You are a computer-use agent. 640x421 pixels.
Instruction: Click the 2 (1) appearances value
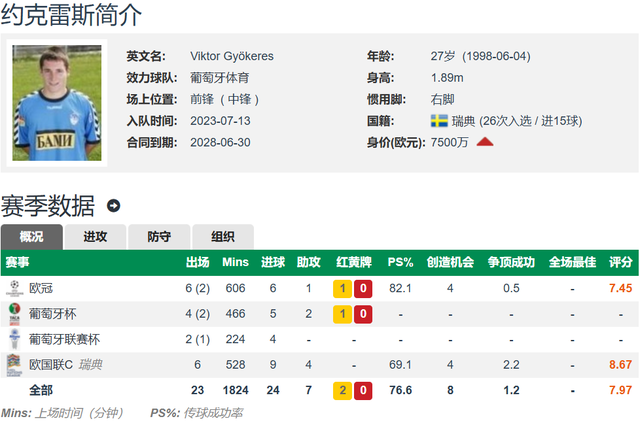click(198, 339)
